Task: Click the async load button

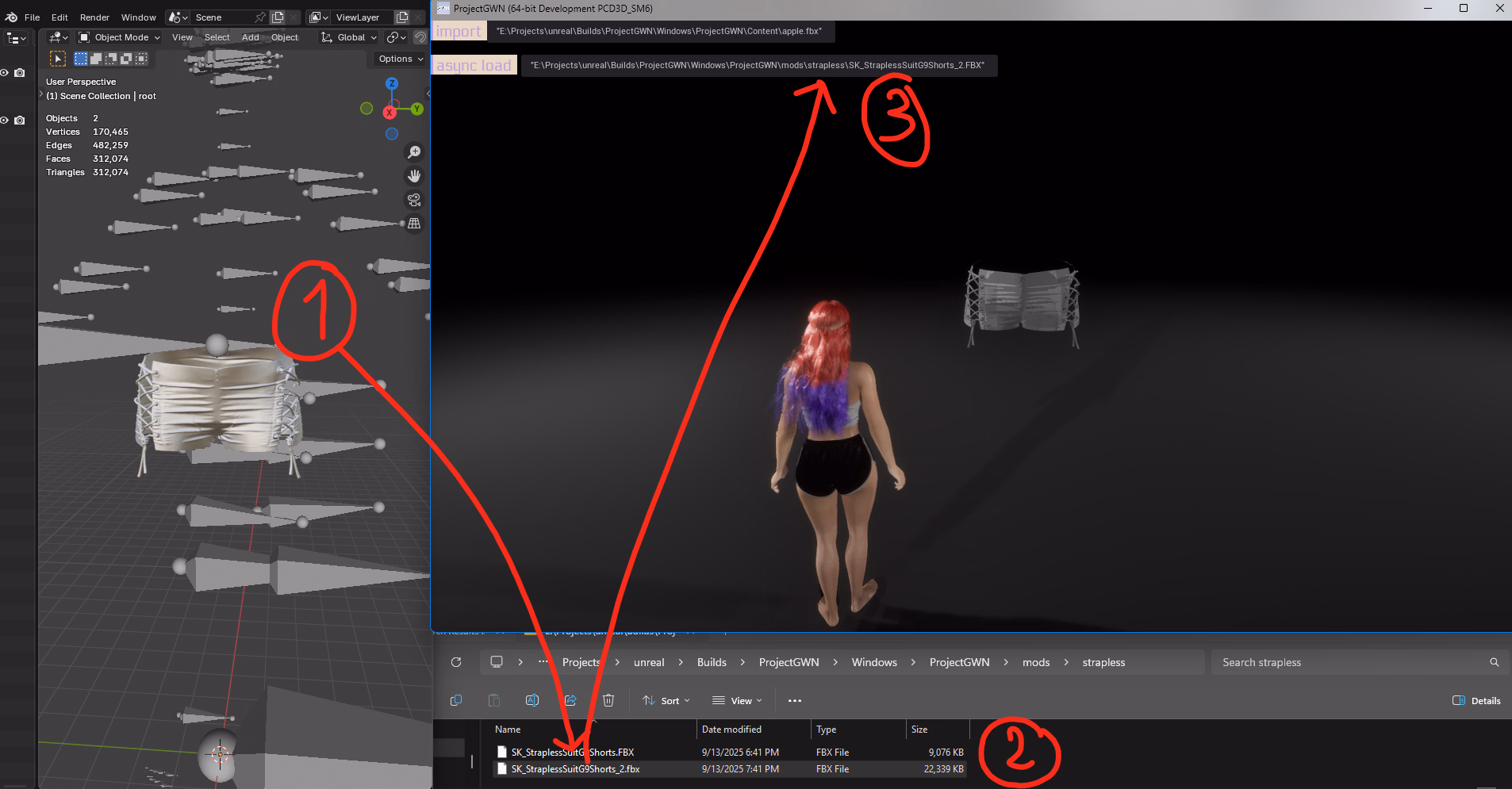Action: [x=474, y=65]
